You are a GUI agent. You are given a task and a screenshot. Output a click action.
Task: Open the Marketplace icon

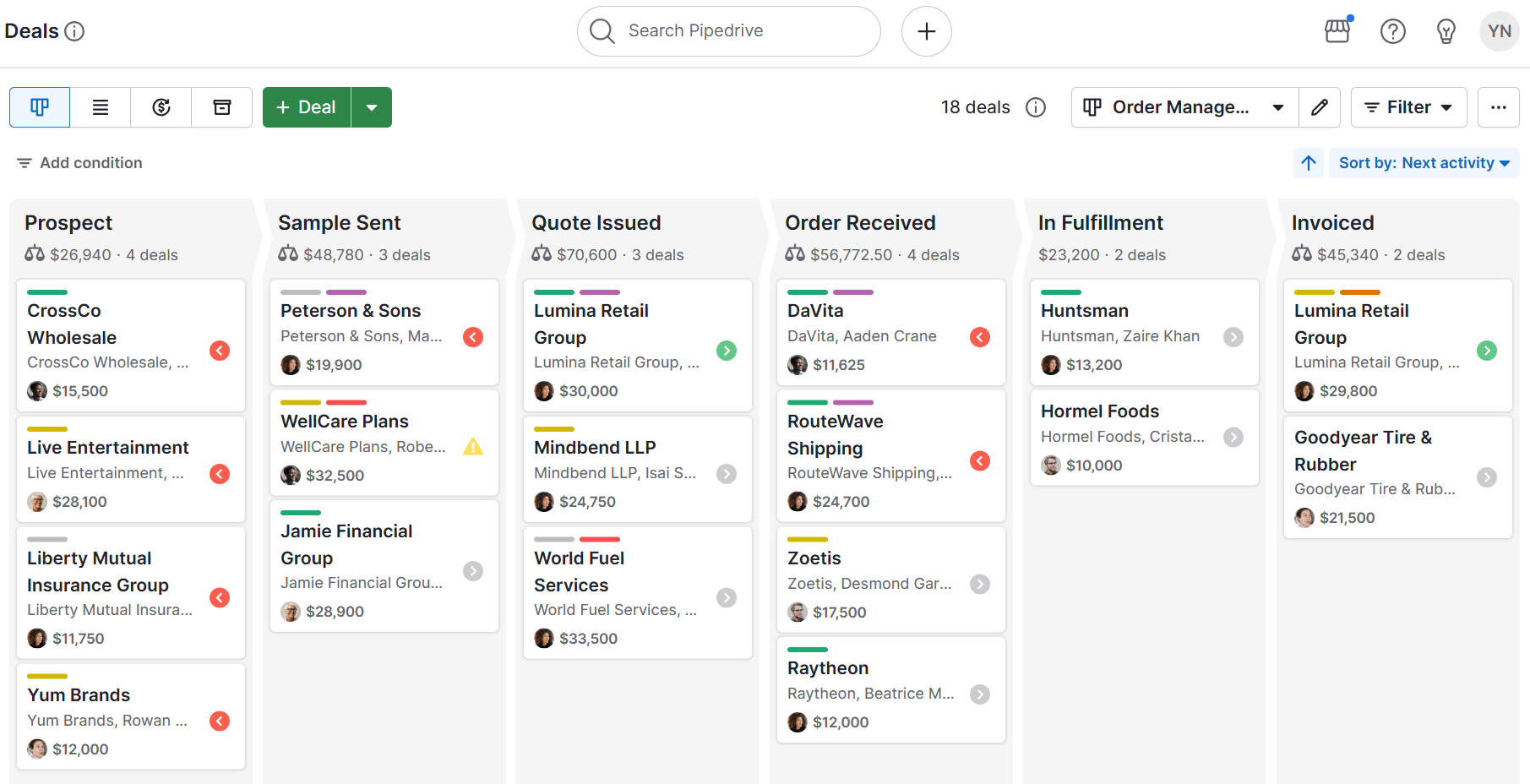[x=1337, y=31]
